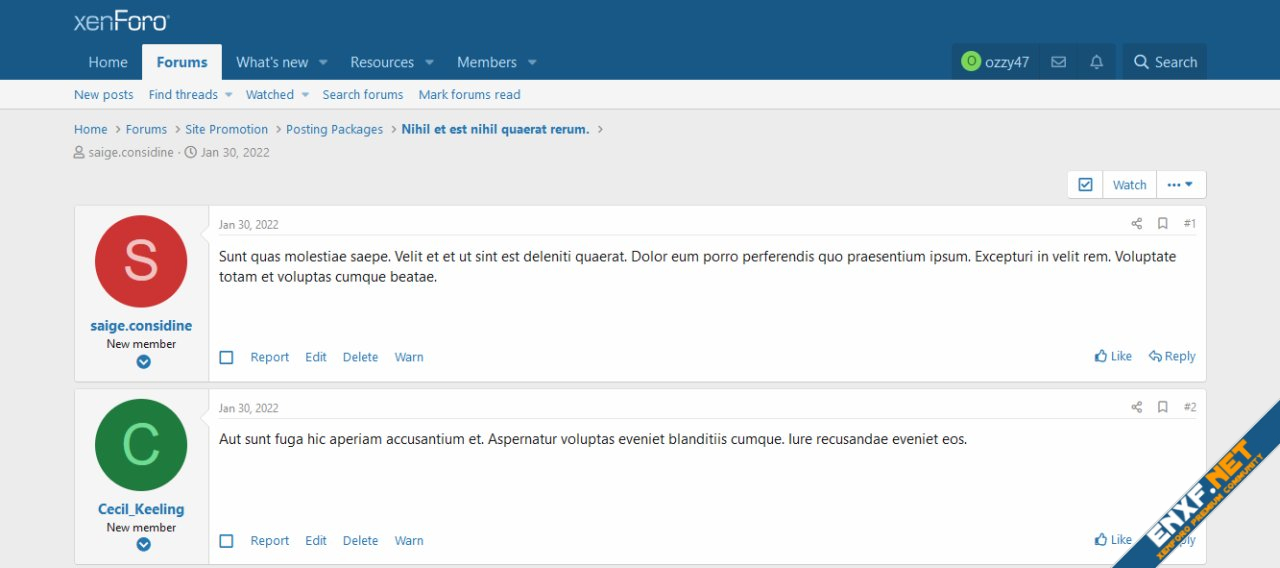Open the inbox envelope icon
The image size is (1280, 568).
[1058, 62]
